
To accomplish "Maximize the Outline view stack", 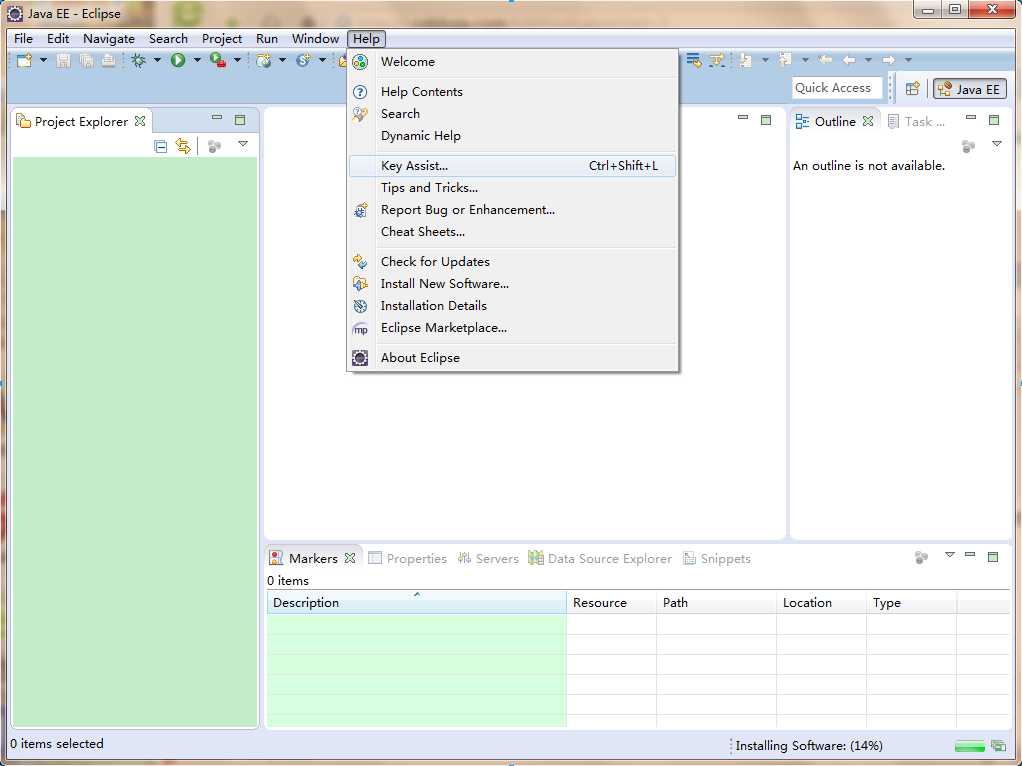I will 994,120.
